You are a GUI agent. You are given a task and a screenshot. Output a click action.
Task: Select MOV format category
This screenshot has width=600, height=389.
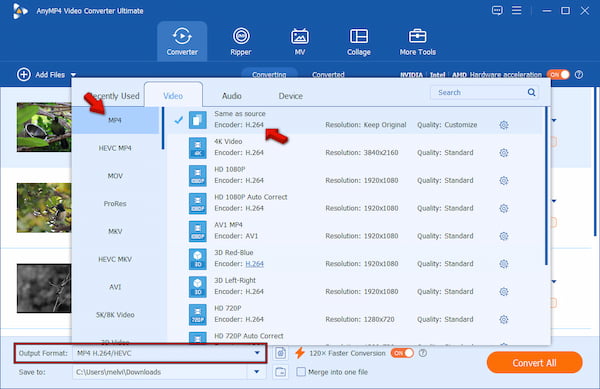click(115, 176)
